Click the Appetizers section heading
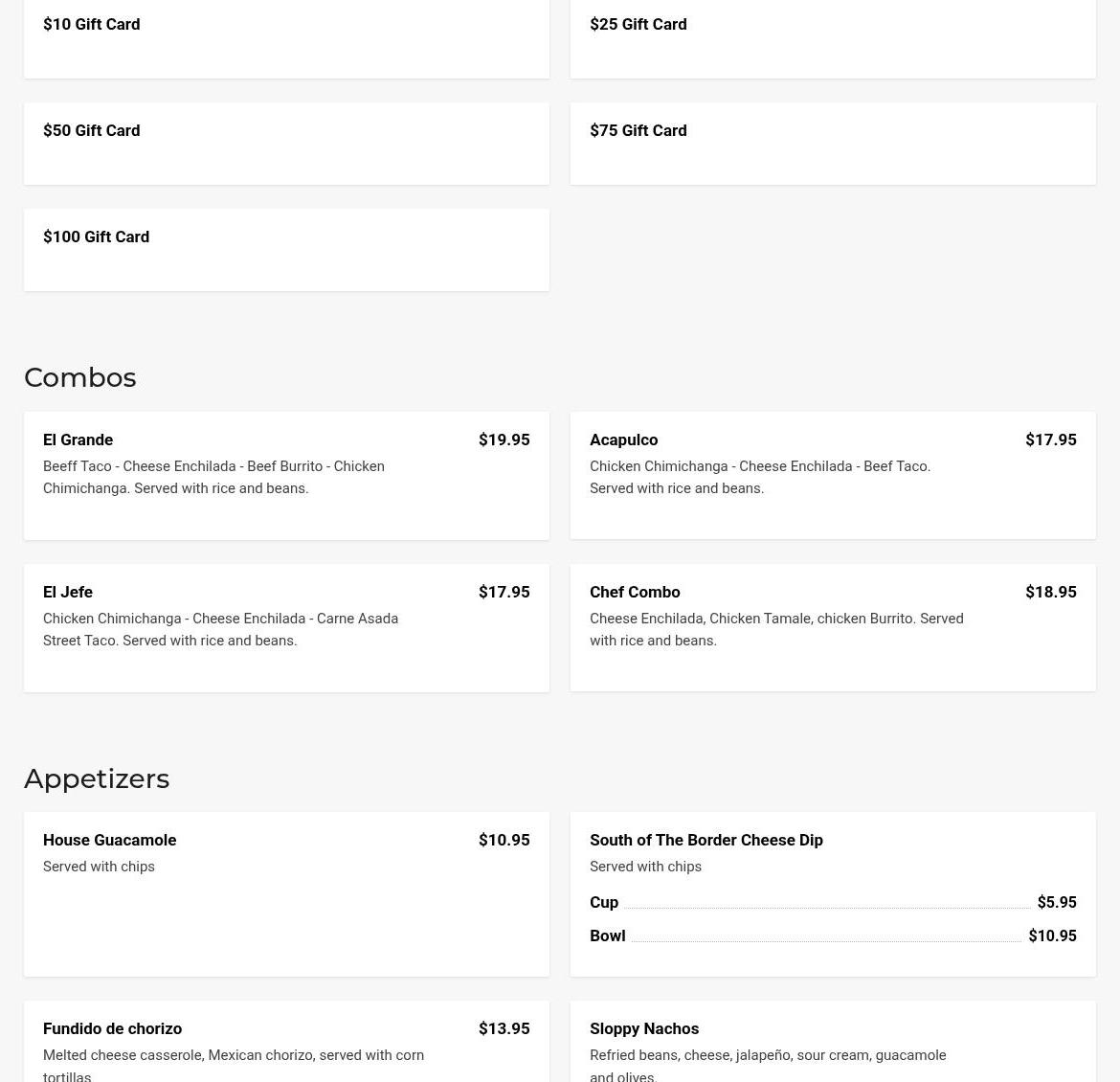 coord(97,779)
